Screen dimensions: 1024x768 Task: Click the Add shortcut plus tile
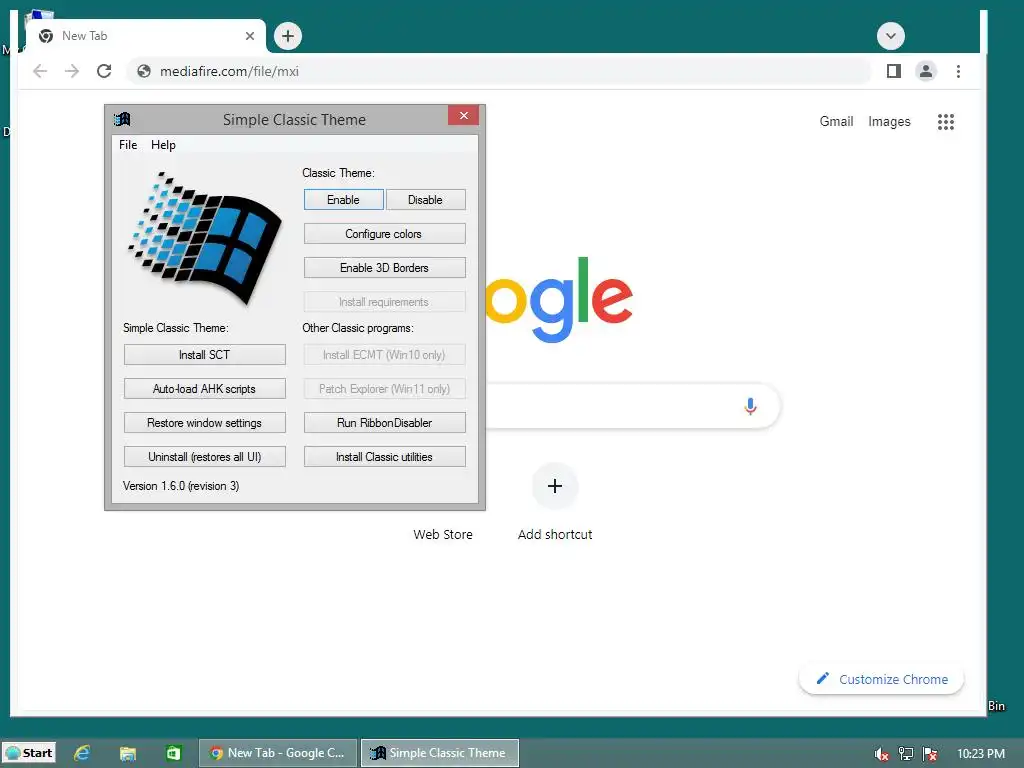click(555, 486)
